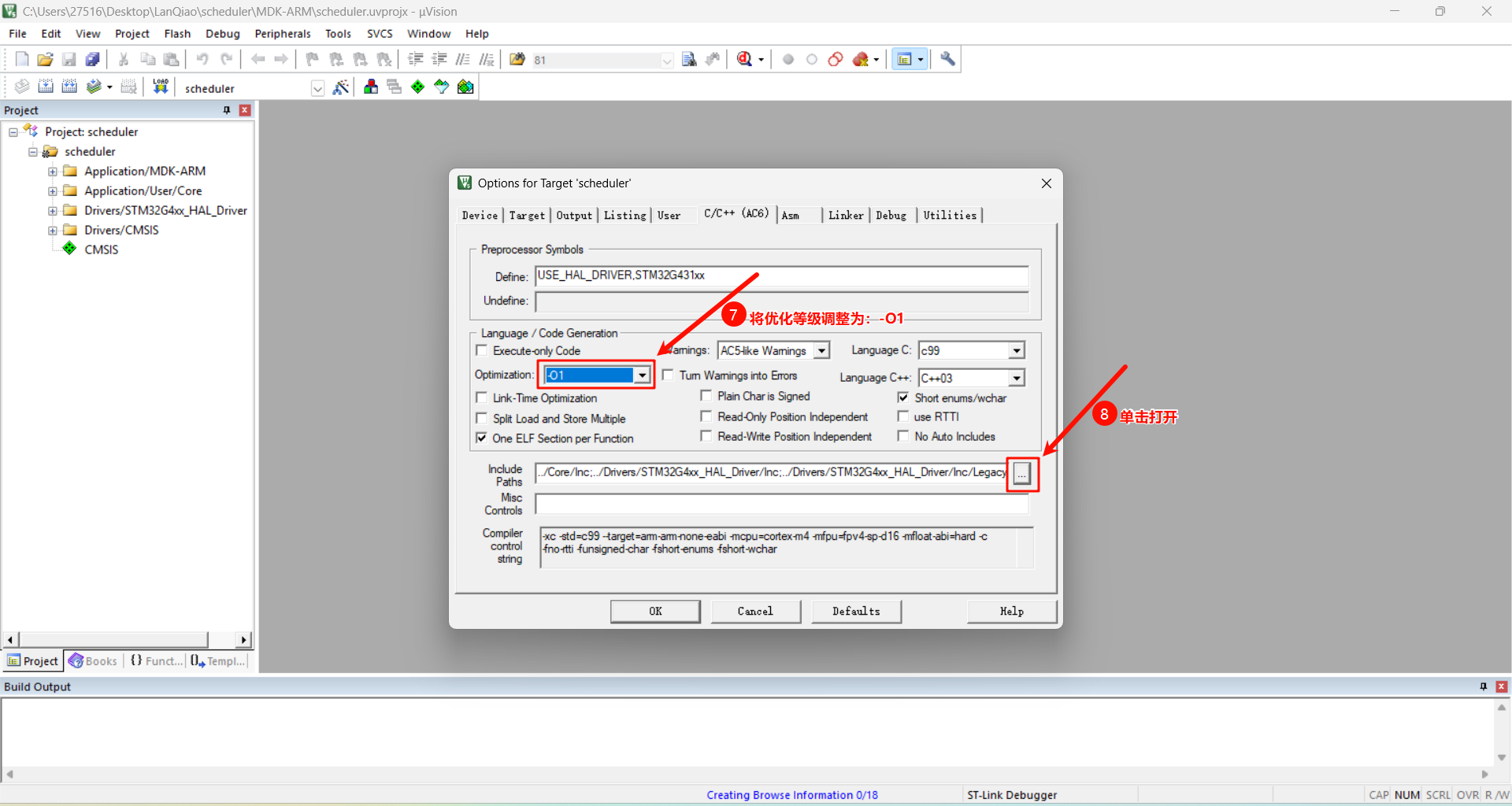Toggle Plain Char is Signed checkbox
Screen dimensions: 1512x806
(706, 396)
